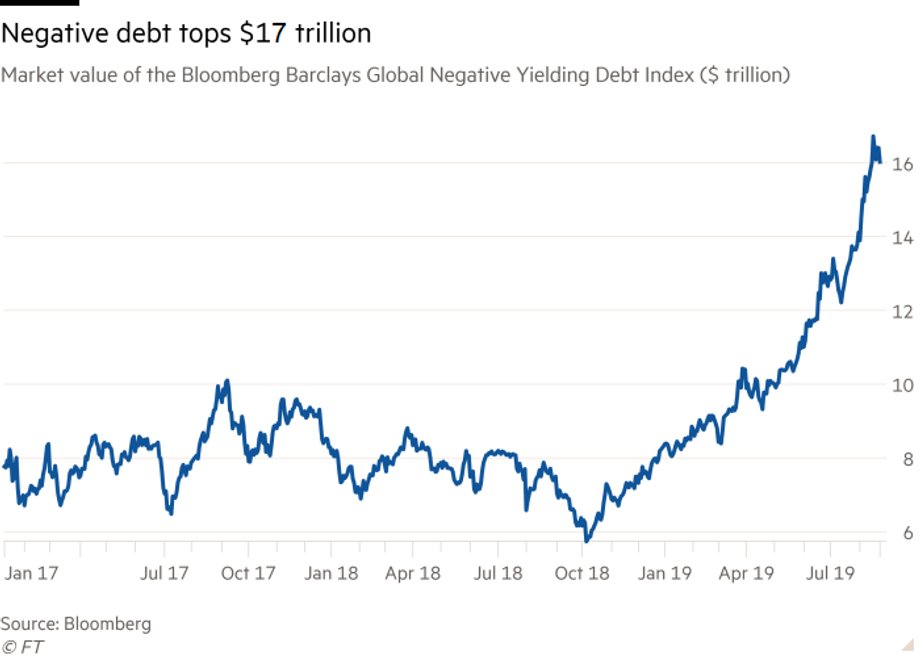This screenshot has width=920, height=657.
Task: Click the 'Jul 19' x-axis label
Action: (x=830, y=573)
